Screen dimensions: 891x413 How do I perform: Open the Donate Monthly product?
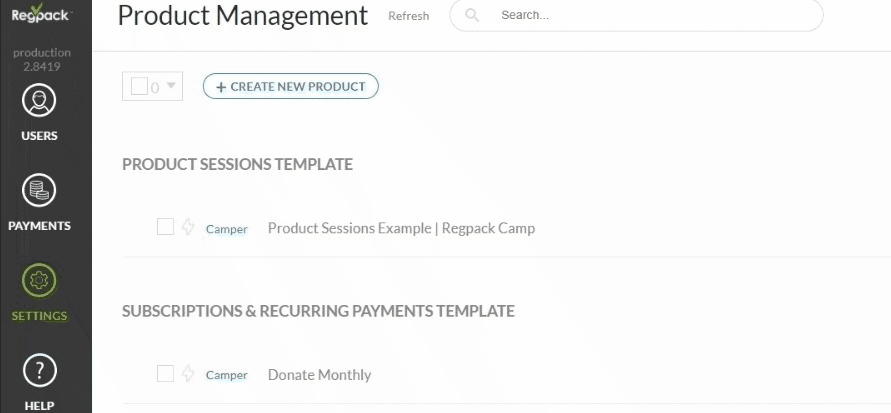[x=319, y=375]
